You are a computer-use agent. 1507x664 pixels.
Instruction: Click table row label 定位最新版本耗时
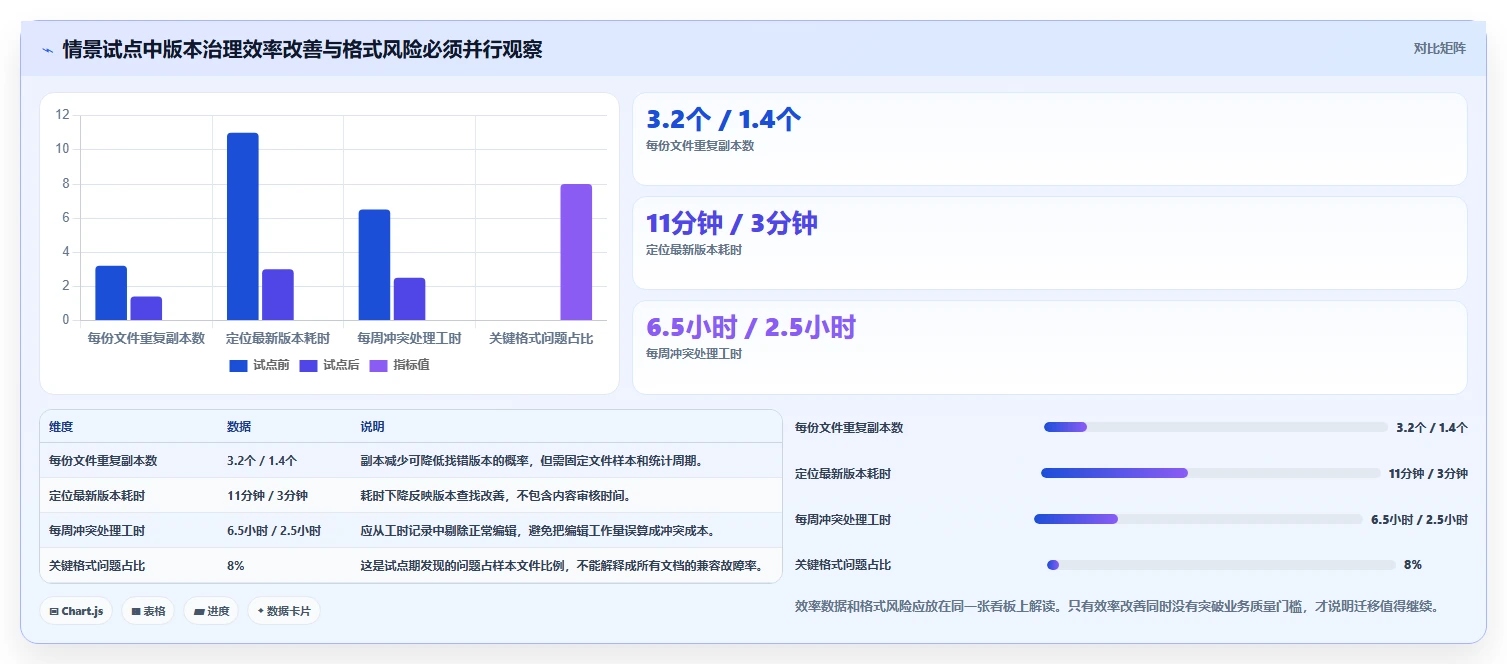pos(97,496)
